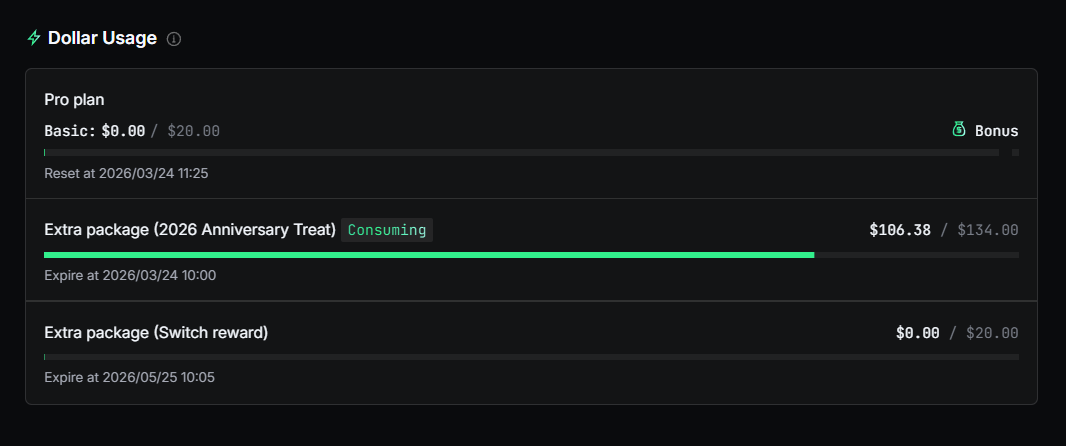Viewport: 1066px width, 446px height.
Task: Select the Extra package (2026 Anniversary Treat) row title
Action: point(190,230)
